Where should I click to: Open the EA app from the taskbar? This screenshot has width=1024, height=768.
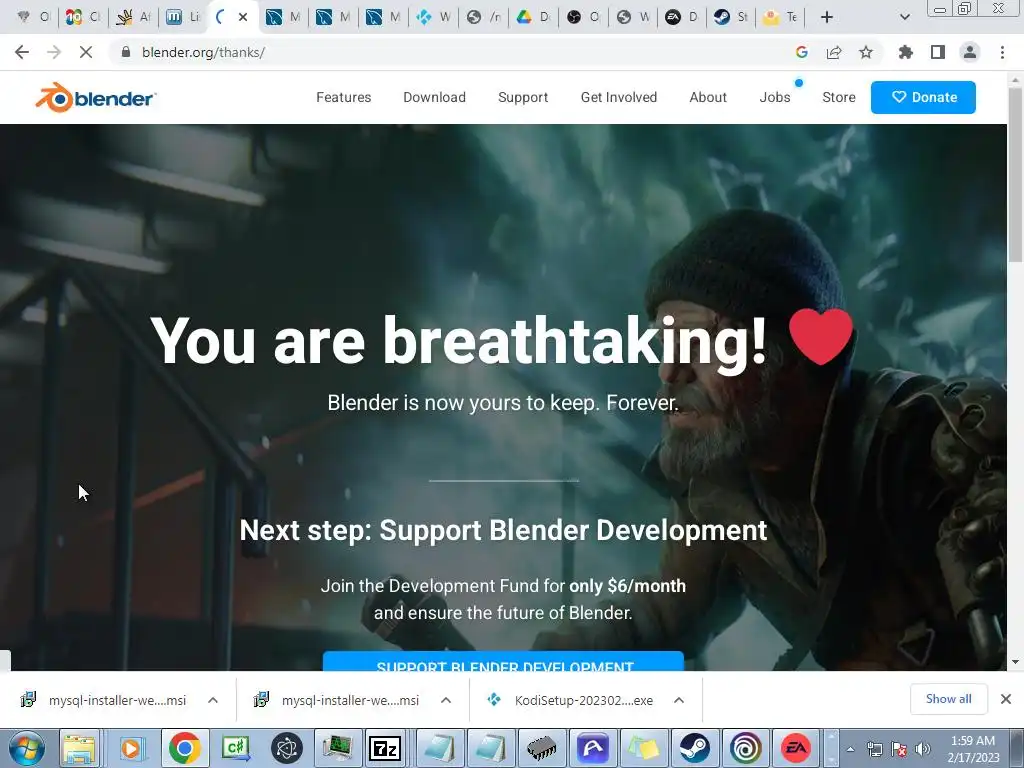point(796,748)
